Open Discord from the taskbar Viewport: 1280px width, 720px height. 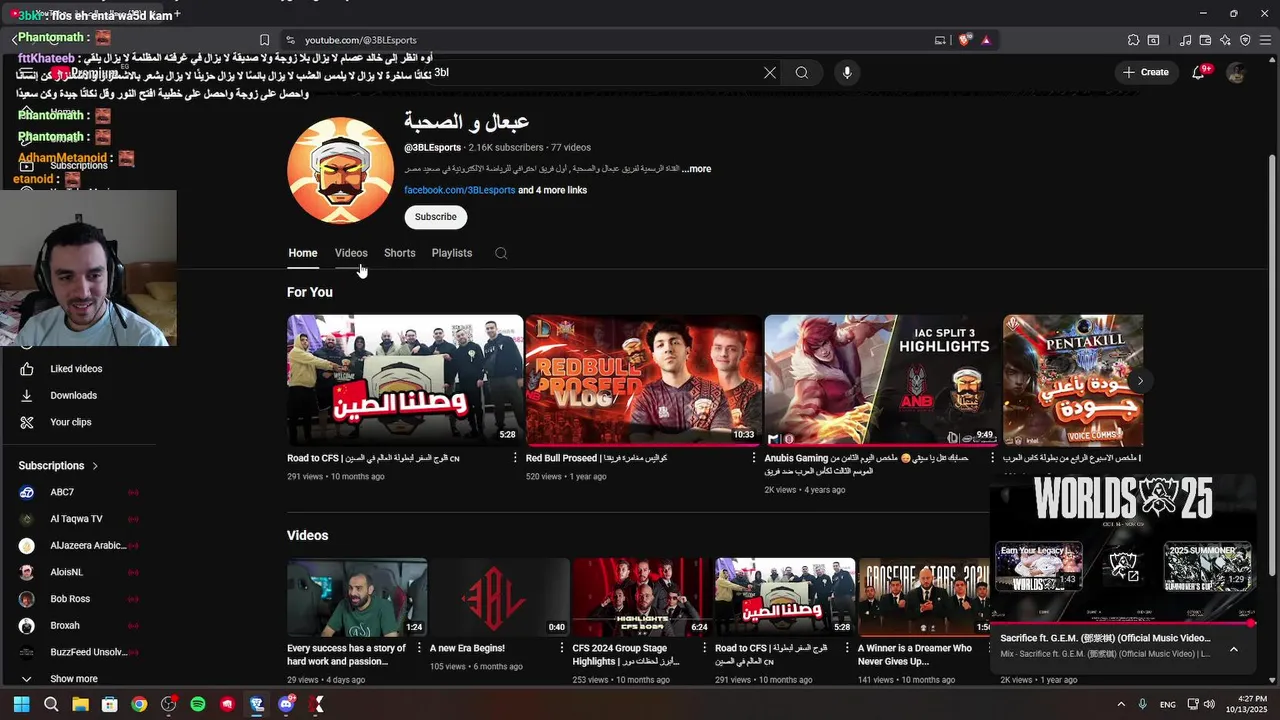pyautogui.click(x=286, y=704)
